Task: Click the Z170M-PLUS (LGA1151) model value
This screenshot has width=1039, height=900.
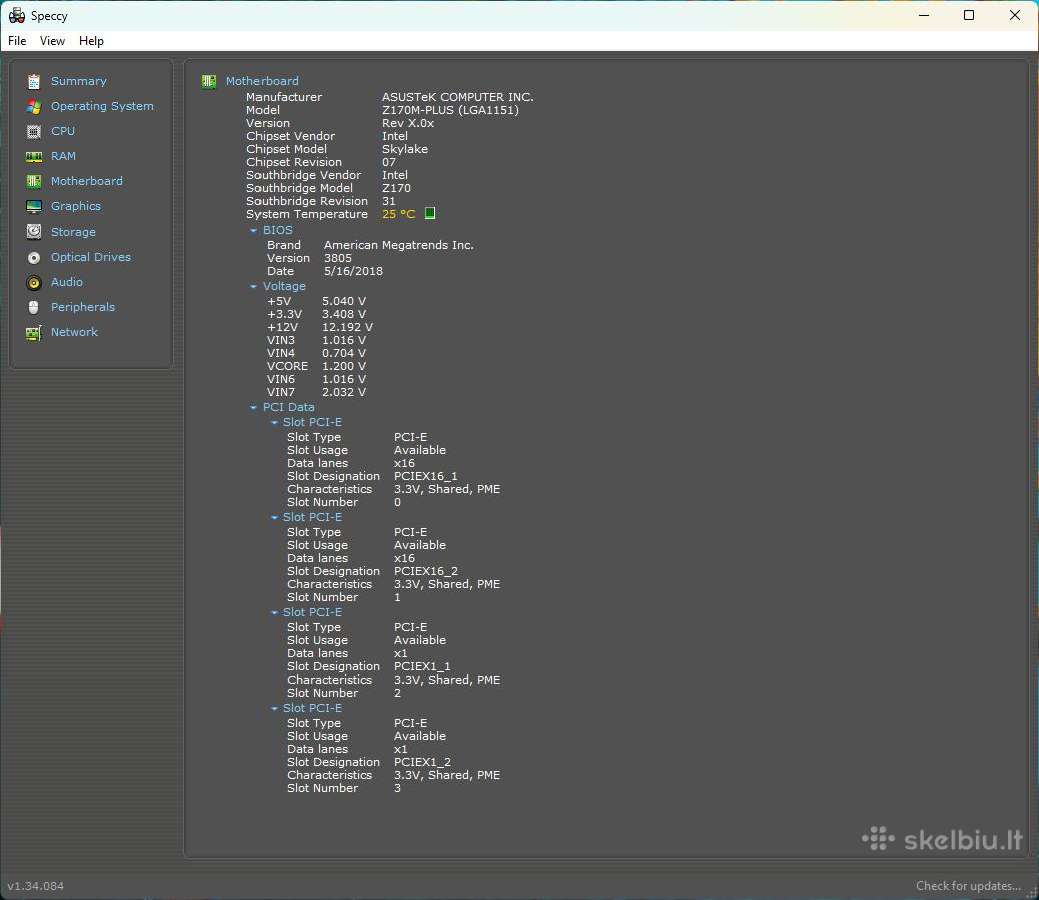Action: point(450,110)
